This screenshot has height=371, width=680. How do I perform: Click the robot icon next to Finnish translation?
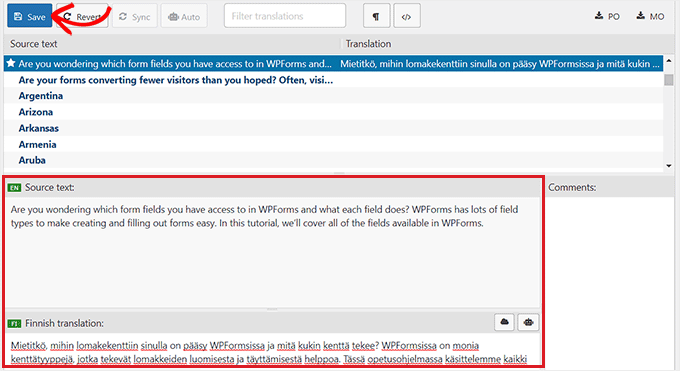point(528,322)
